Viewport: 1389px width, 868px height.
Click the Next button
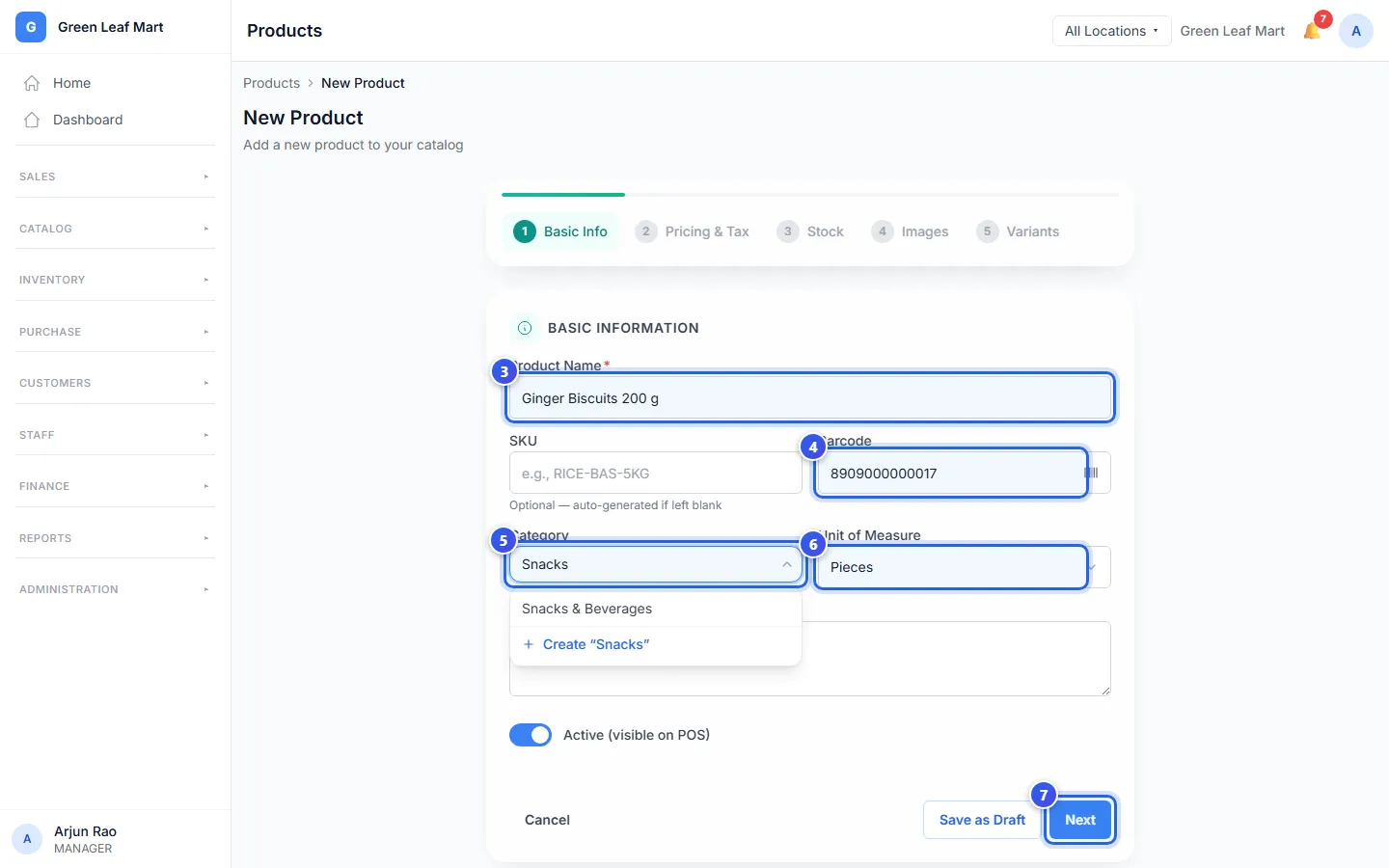coord(1080,820)
